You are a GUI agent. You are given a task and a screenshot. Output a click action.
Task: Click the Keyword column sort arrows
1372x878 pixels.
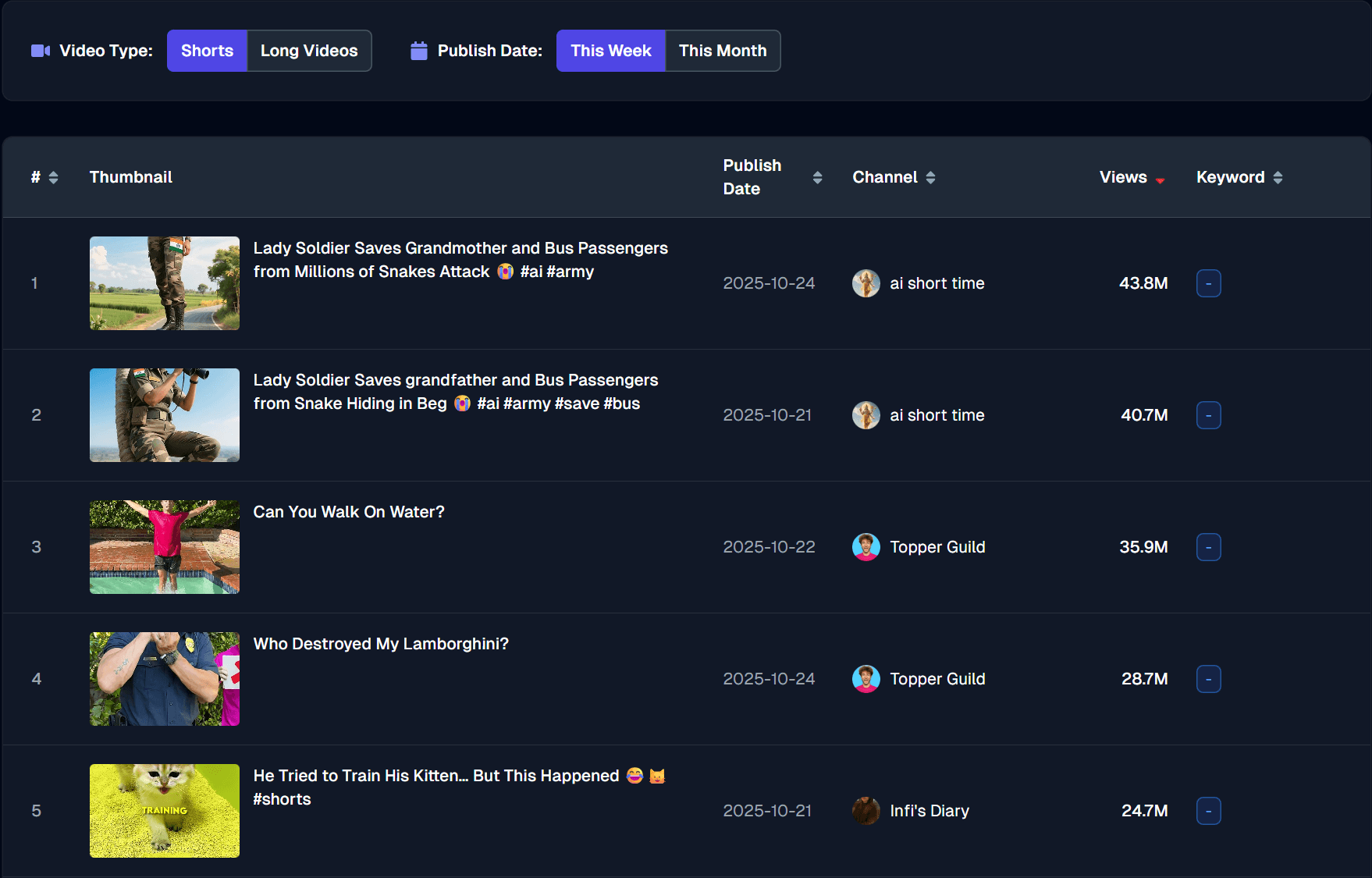1278,177
